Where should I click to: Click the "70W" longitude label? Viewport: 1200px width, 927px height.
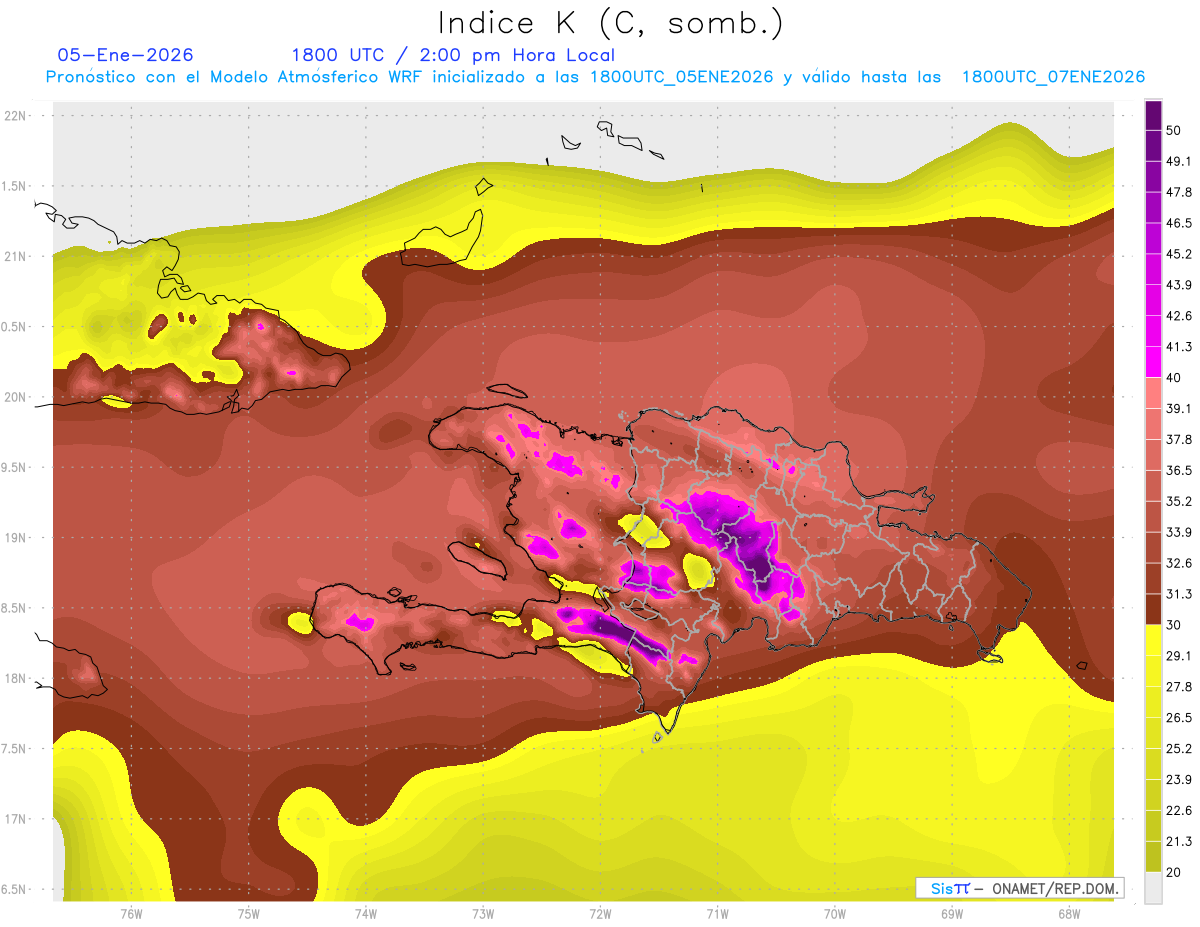[835, 914]
